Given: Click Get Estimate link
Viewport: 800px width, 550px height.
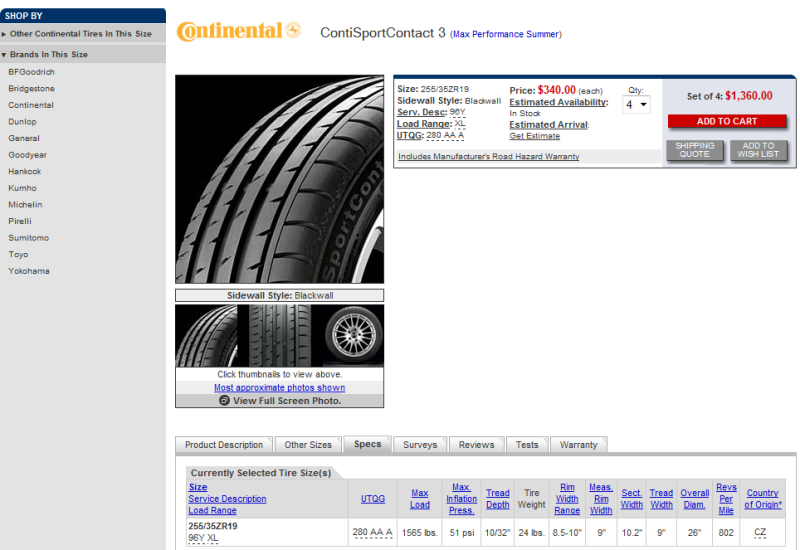Looking at the screenshot, I should [534, 136].
